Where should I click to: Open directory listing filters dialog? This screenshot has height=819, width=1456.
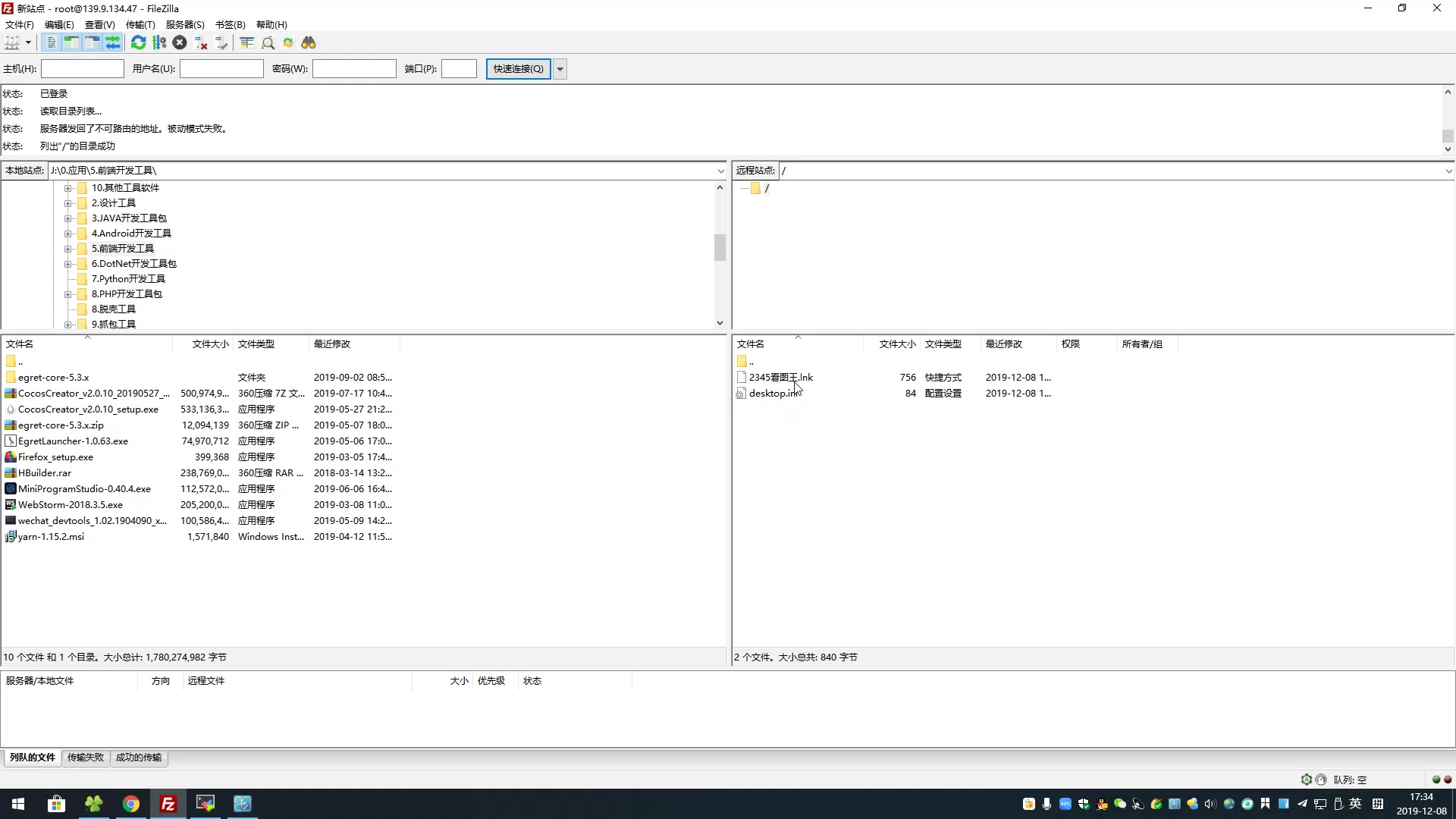[246, 43]
